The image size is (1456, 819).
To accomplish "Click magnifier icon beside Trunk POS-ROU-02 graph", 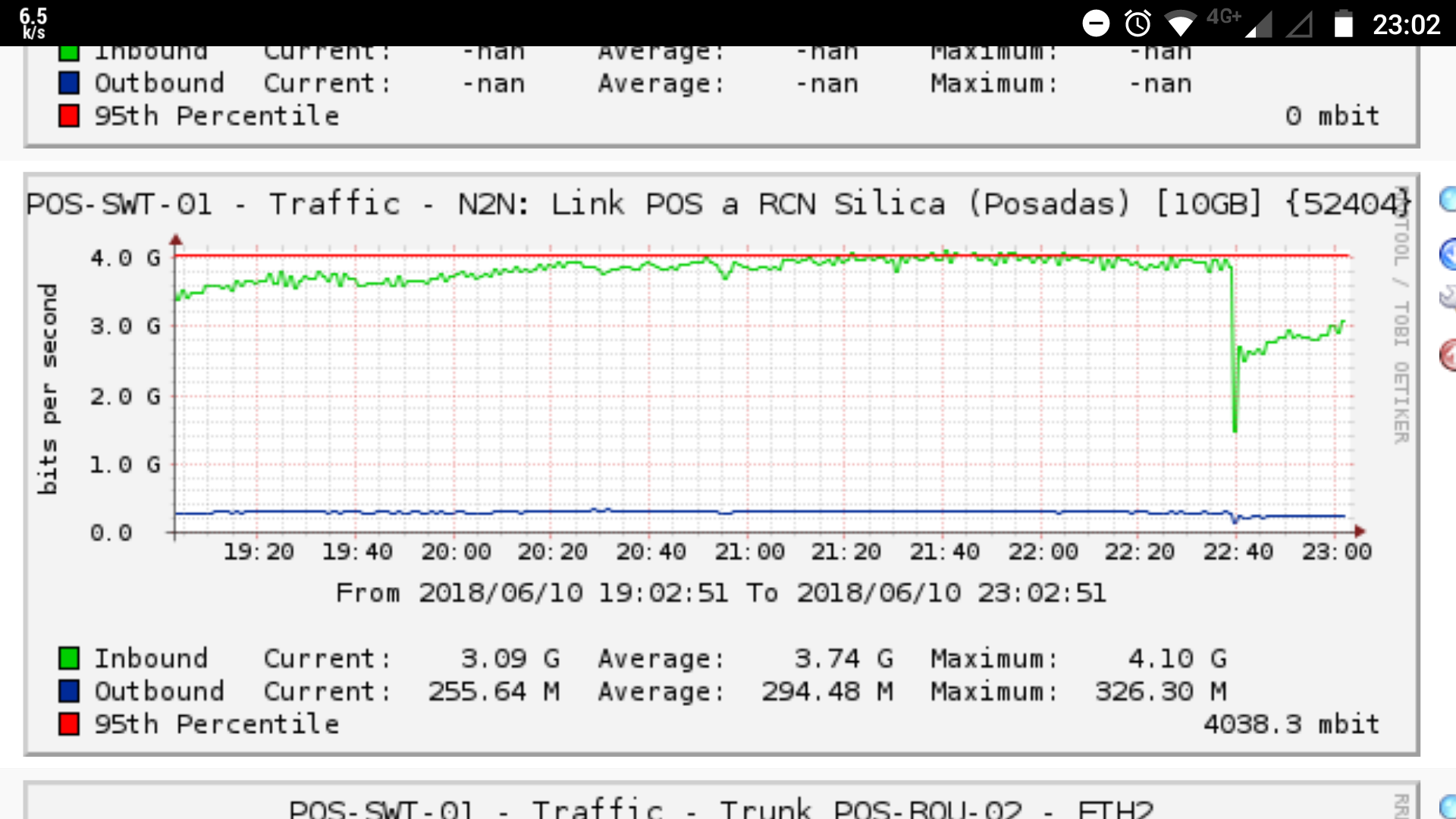I will (x=1448, y=805).
